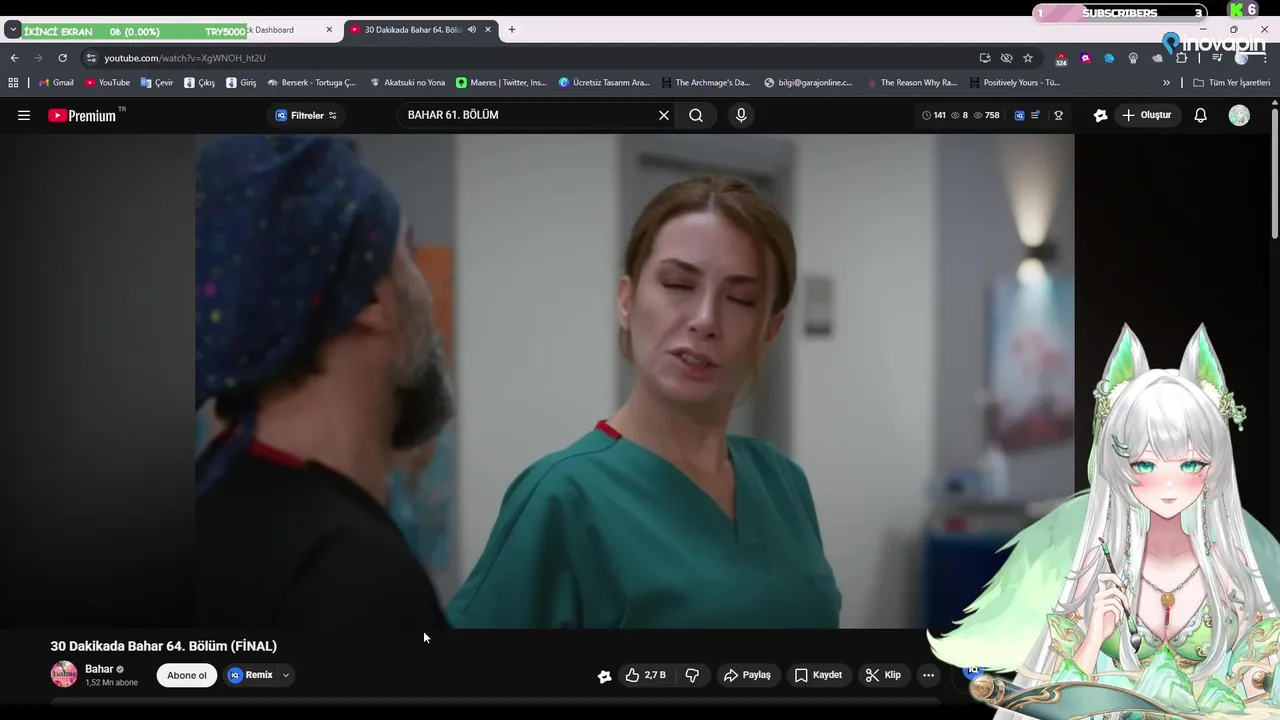Start voice search with the microphone icon
Screen dimensions: 1280x720
coord(741,115)
